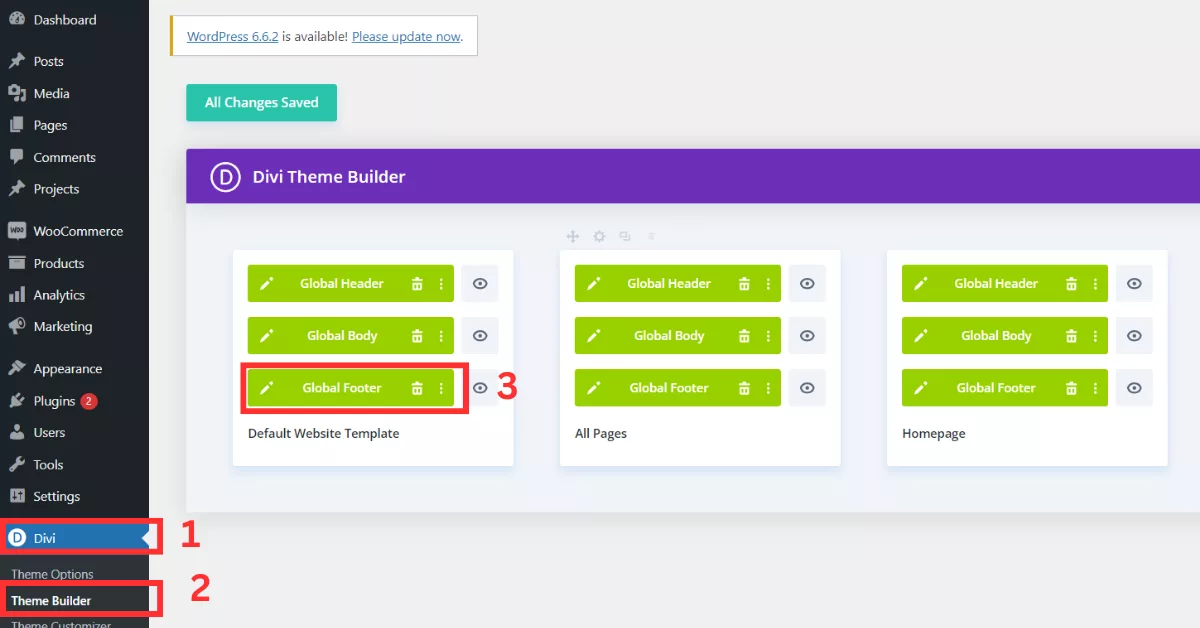Open Global Header options in Default Website Template
Viewport: 1200px width, 628px height.
[441, 284]
